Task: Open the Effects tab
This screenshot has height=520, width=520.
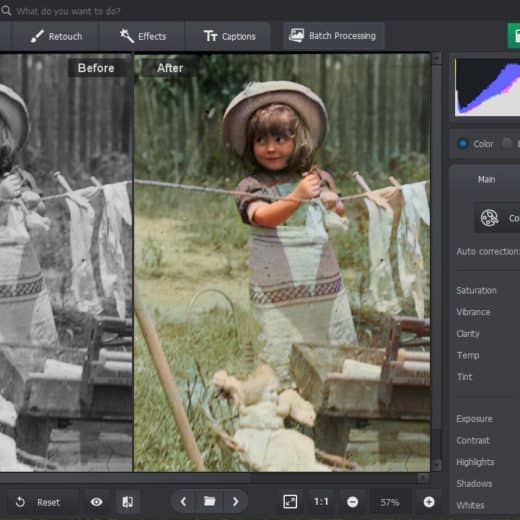Action: point(143,36)
